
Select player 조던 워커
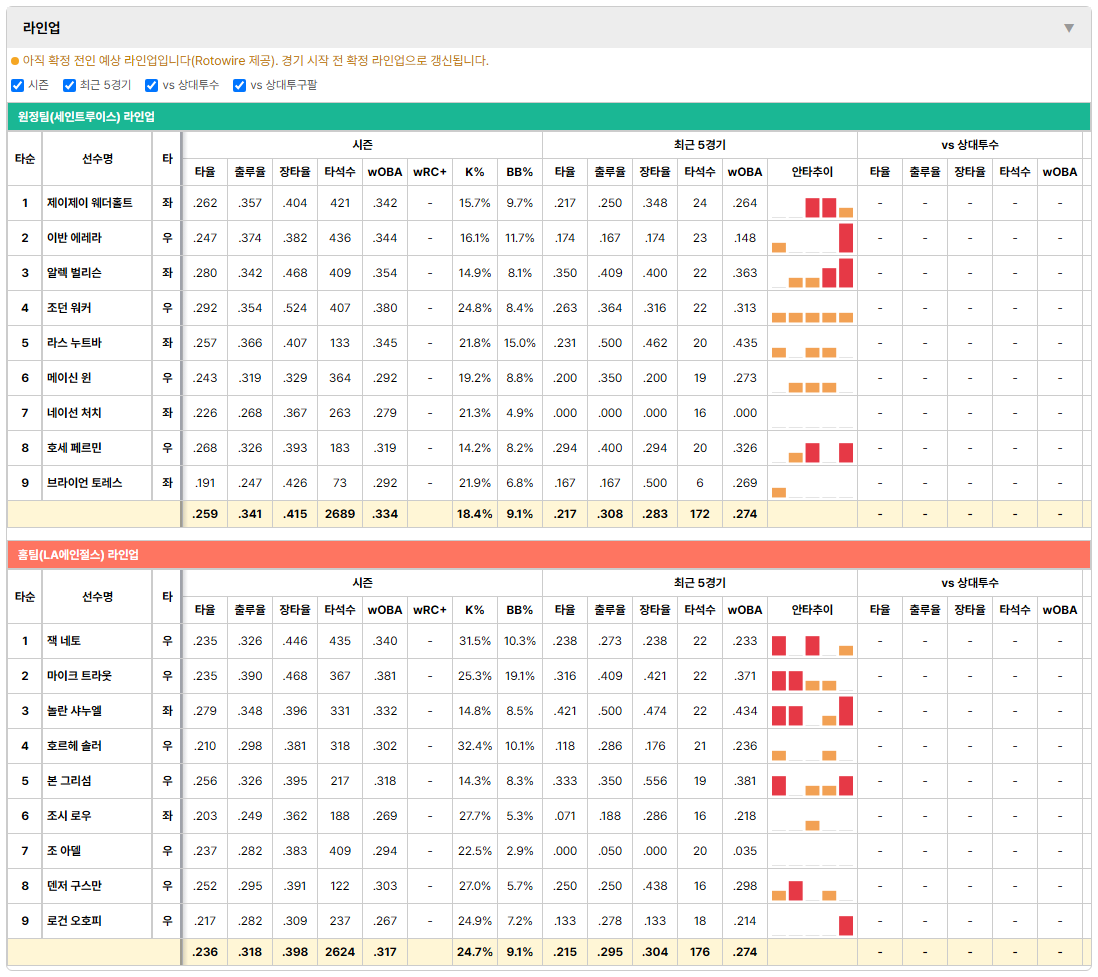tap(69, 308)
